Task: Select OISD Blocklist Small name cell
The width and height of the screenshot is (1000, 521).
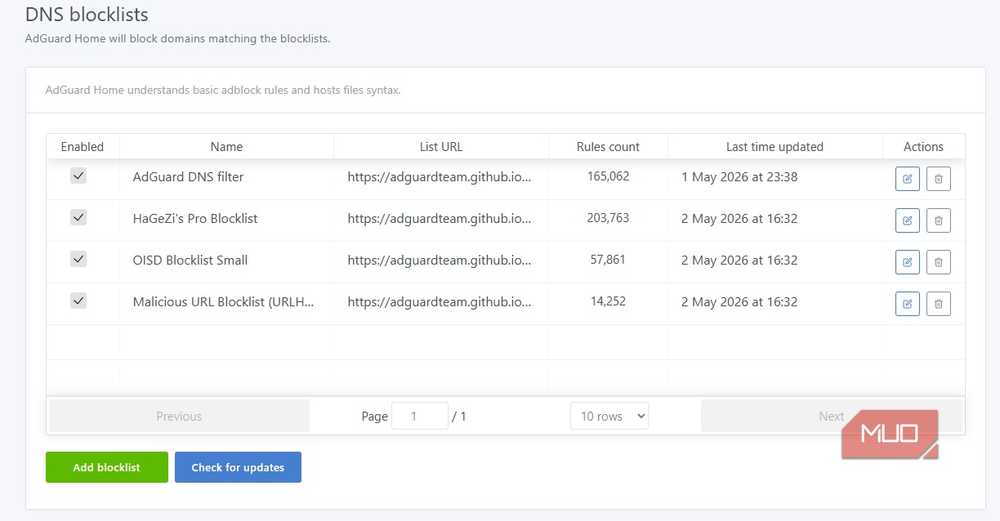Action: tap(190, 260)
